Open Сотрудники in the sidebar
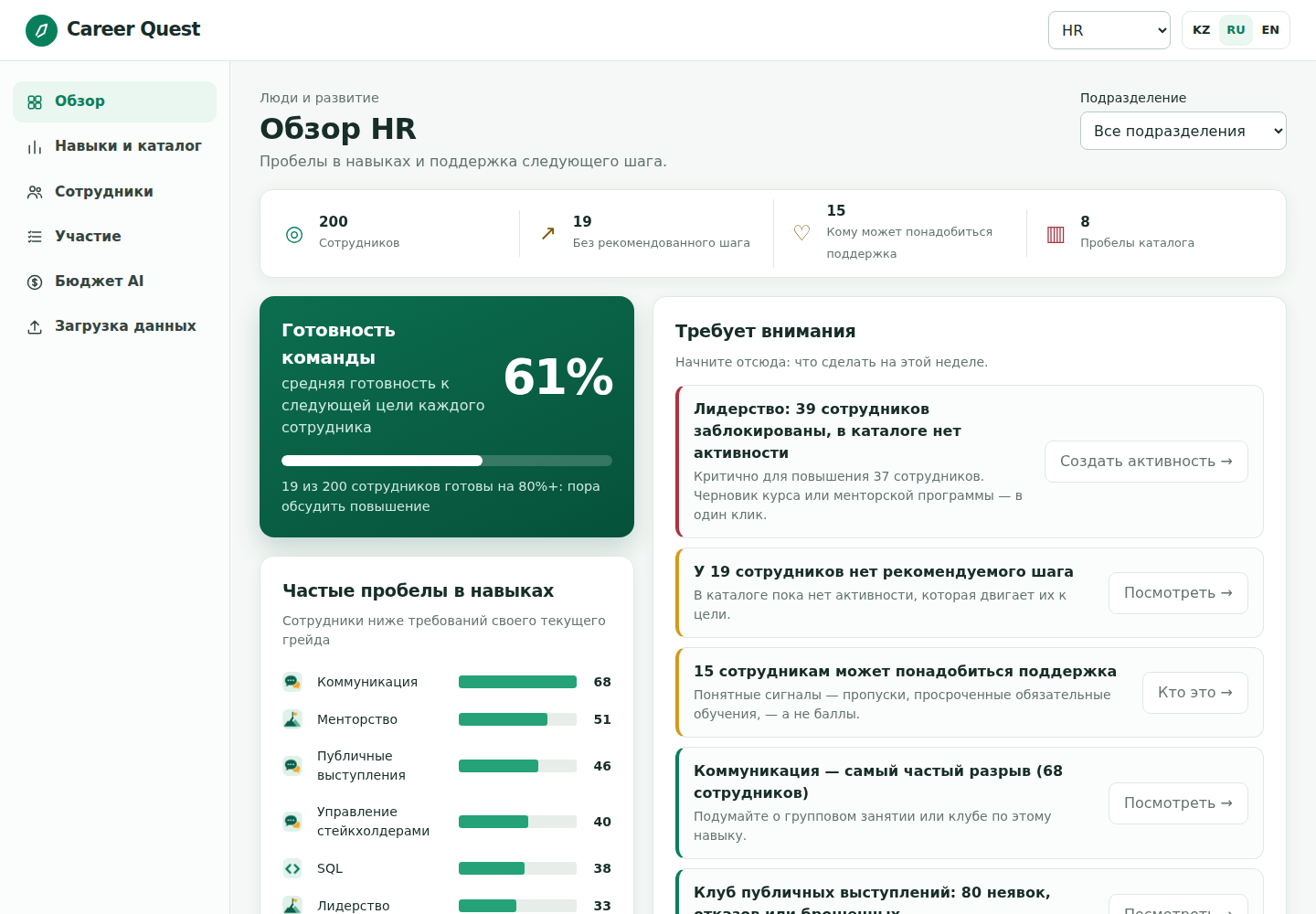1316x914 pixels. [x=114, y=192]
